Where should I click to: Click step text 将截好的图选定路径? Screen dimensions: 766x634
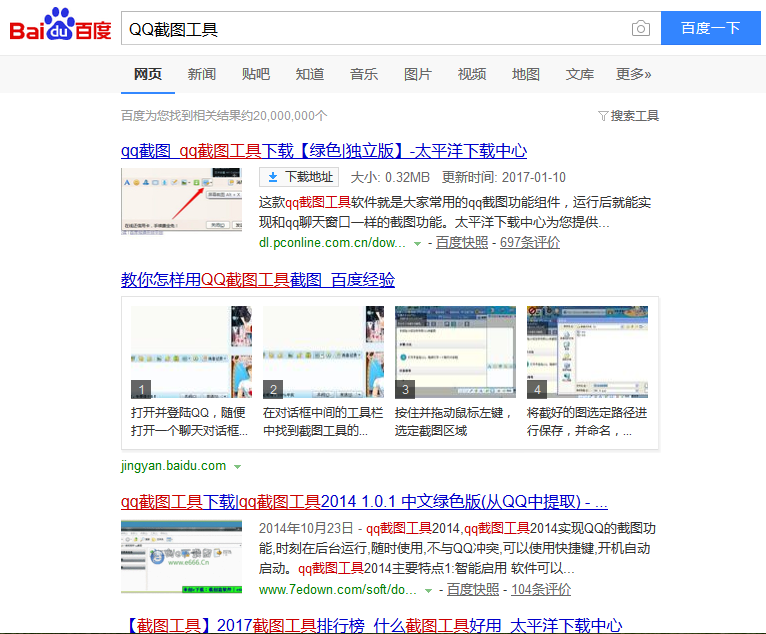pyautogui.click(x=587, y=422)
